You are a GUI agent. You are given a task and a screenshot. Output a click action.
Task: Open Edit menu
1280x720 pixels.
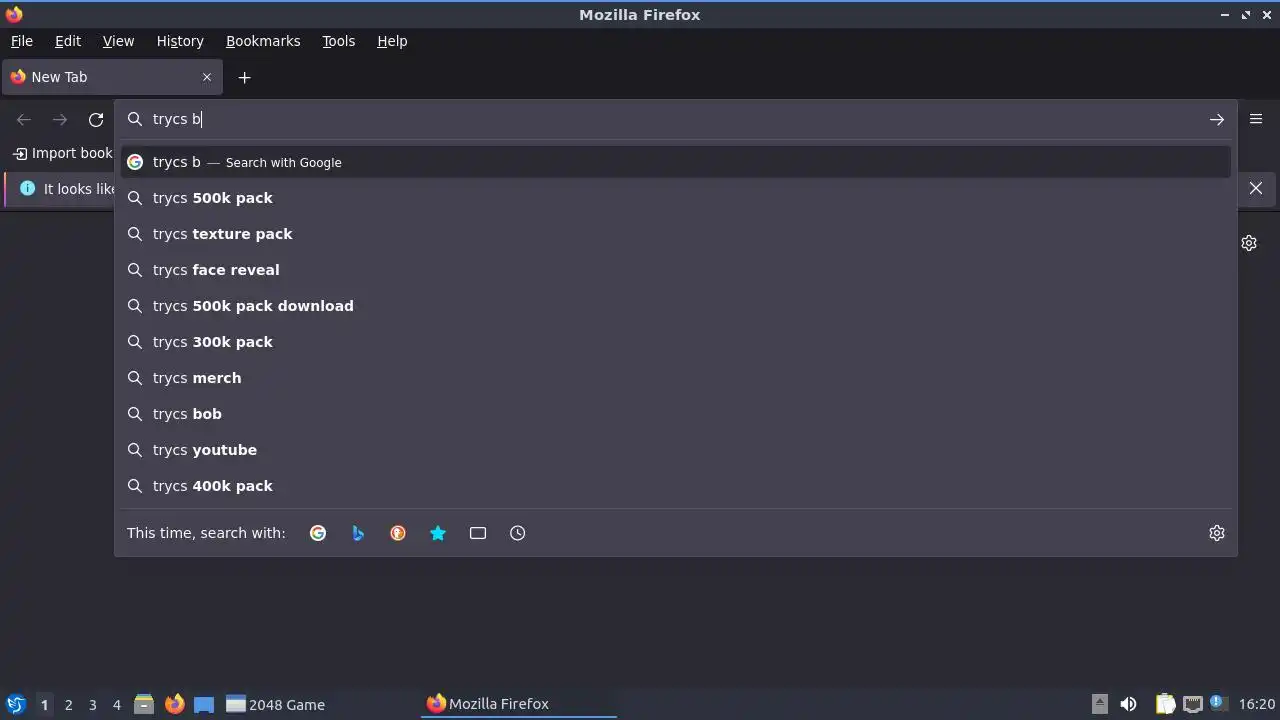tap(68, 41)
